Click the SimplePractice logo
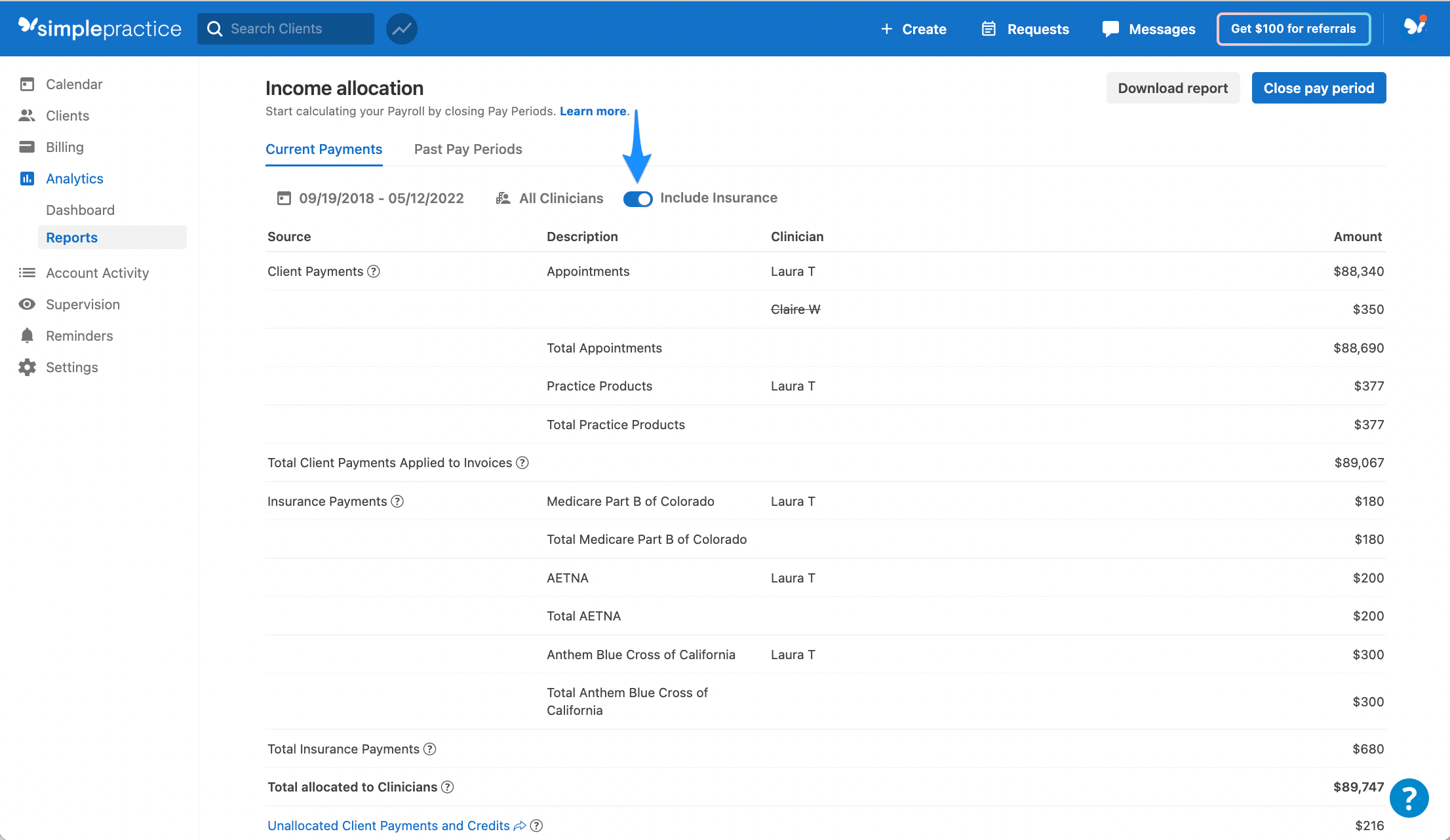 [x=100, y=28]
